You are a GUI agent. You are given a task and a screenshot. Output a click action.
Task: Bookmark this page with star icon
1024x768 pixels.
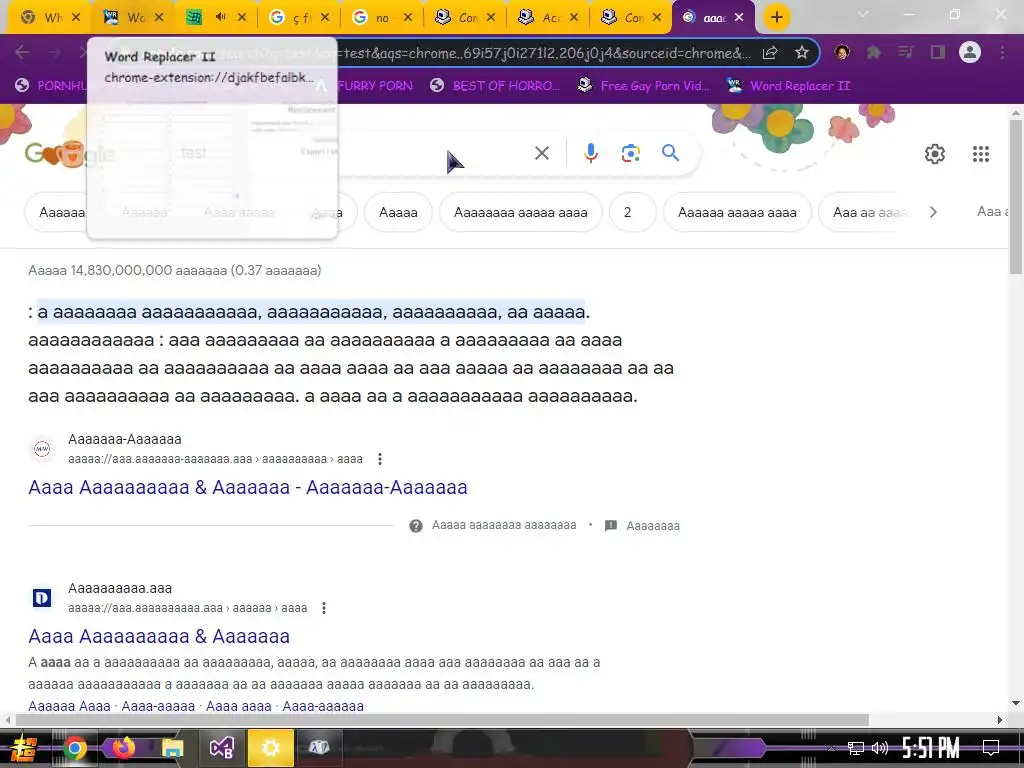(x=802, y=53)
